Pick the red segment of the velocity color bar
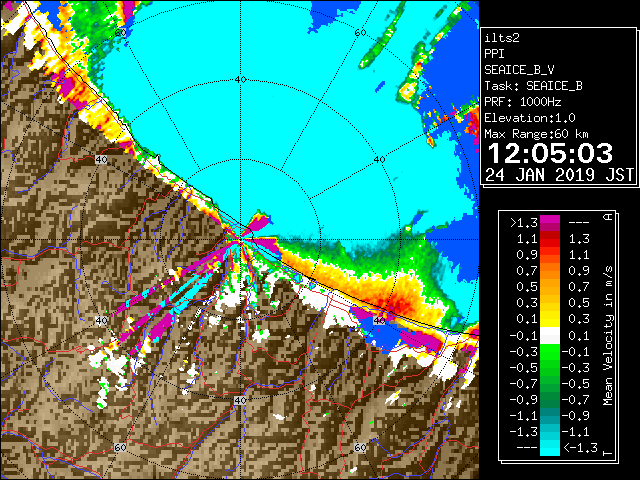 (550, 243)
